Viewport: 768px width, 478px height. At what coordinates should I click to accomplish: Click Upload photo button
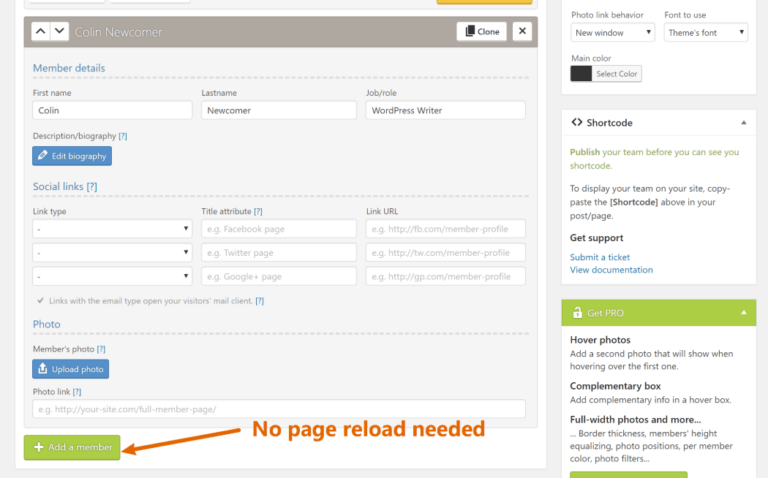pos(71,369)
